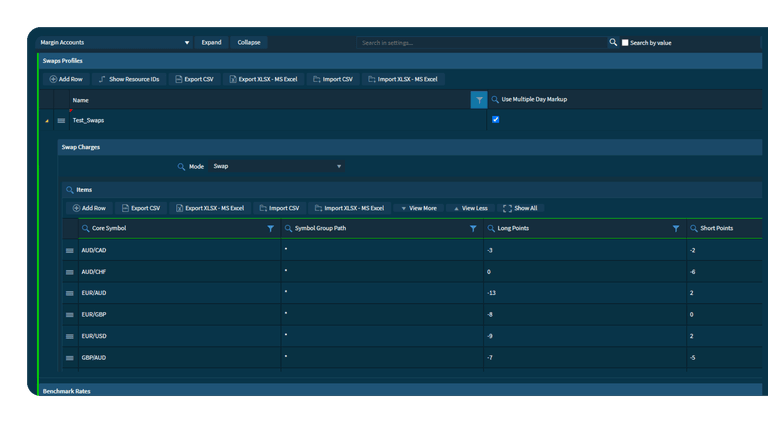Viewport: 768px width, 421px height.
Task: Select the AUD/CAD core symbol cell
Action: (179, 250)
